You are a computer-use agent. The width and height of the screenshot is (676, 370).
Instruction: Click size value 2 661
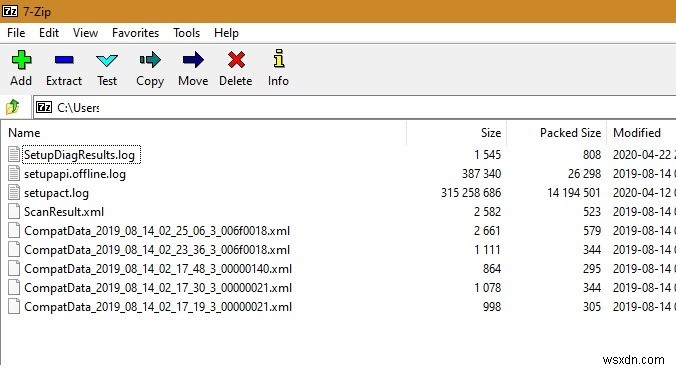coord(488,231)
